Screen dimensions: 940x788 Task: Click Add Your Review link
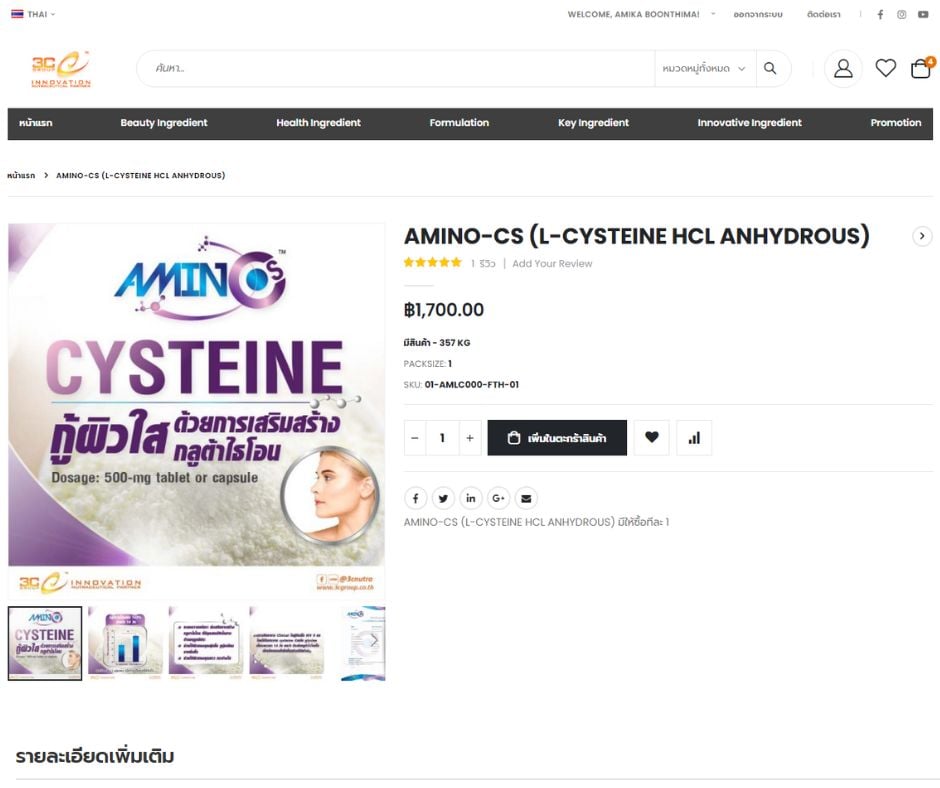click(x=552, y=264)
